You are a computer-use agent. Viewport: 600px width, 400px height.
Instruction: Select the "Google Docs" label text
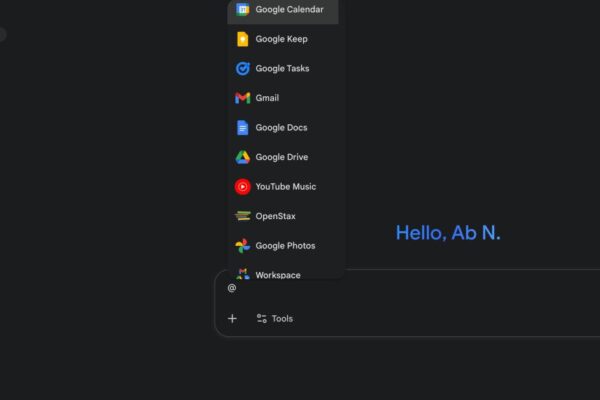coord(281,128)
